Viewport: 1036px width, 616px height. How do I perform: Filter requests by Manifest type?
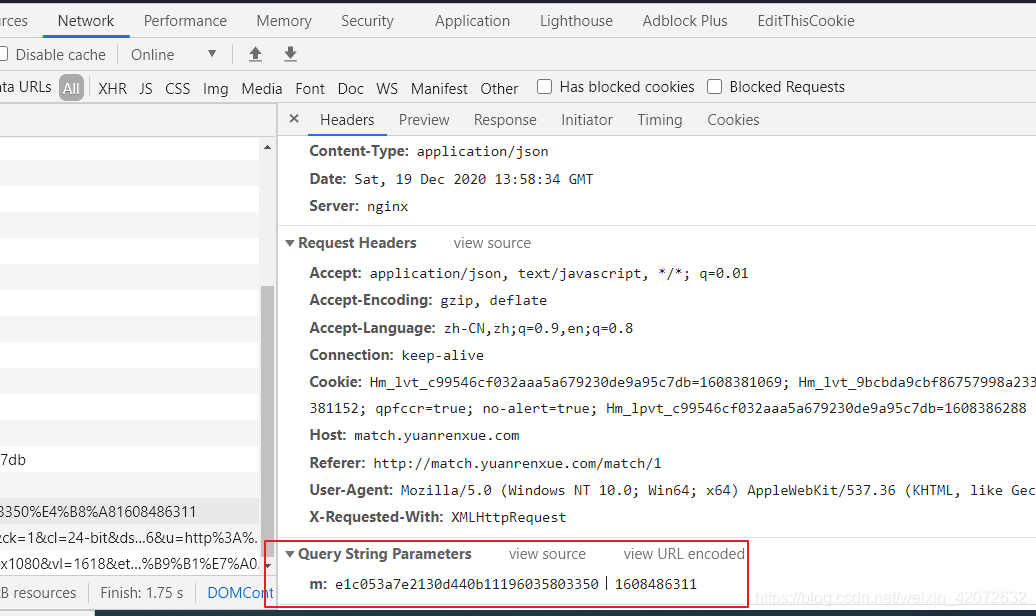pos(439,88)
